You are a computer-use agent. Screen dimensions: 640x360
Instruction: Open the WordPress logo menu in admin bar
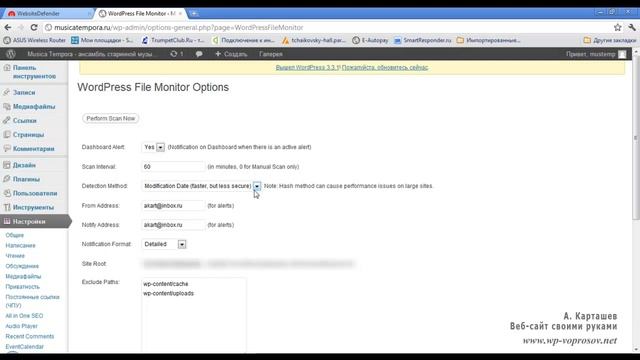(11, 54)
